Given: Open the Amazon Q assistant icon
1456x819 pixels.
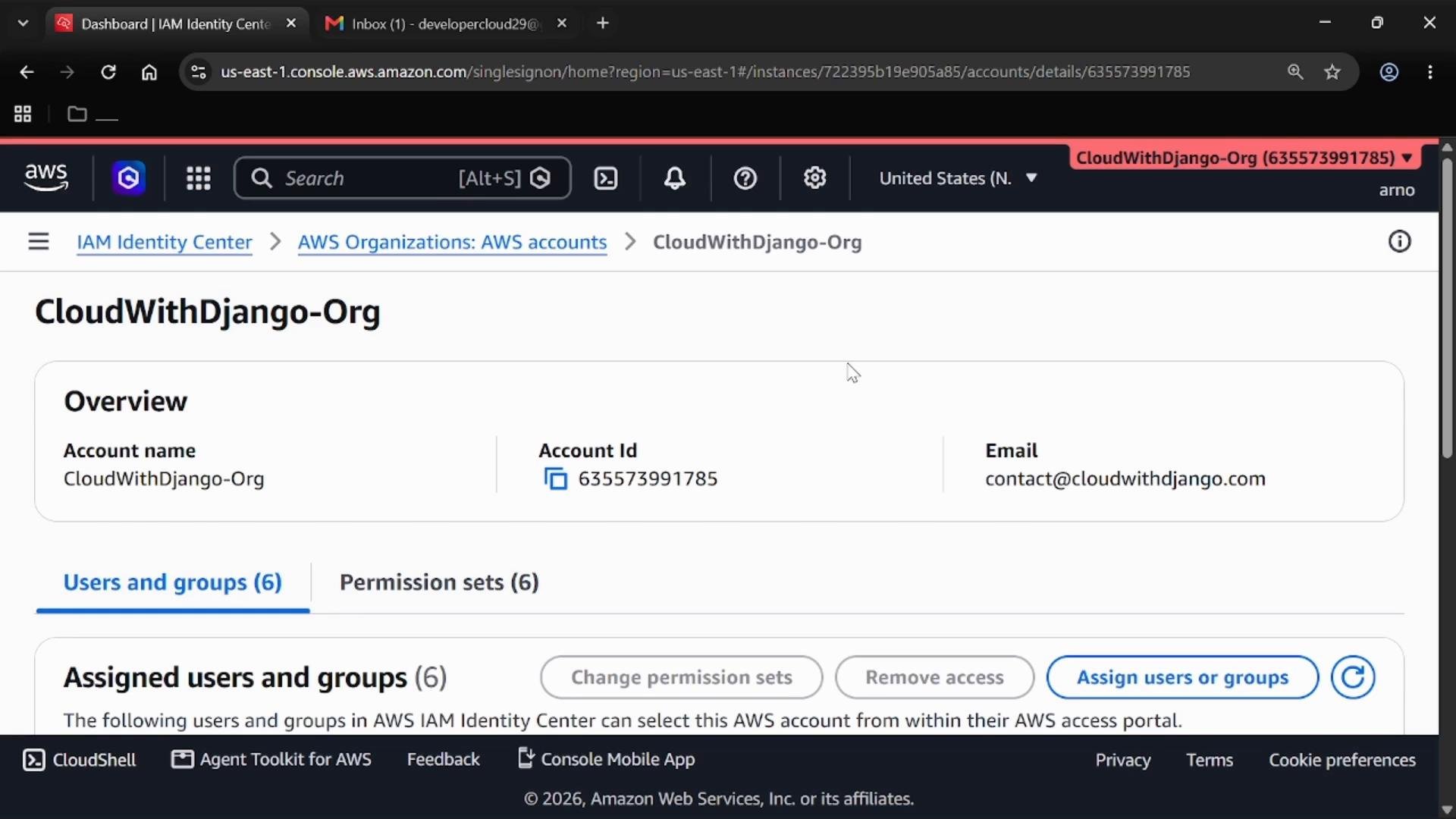Looking at the screenshot, I should (x=128, y=178).
